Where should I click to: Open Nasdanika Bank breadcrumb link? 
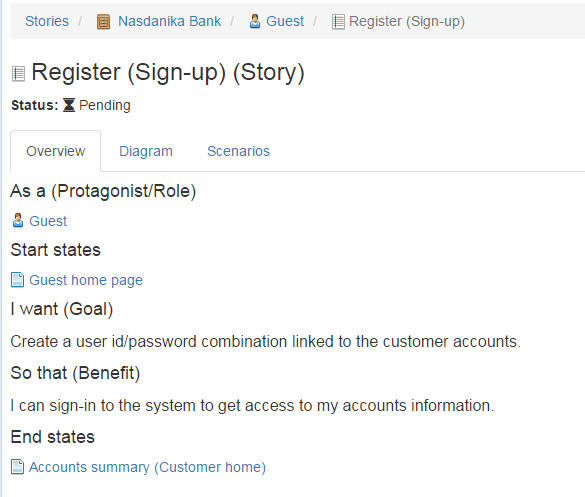point(169,21)
